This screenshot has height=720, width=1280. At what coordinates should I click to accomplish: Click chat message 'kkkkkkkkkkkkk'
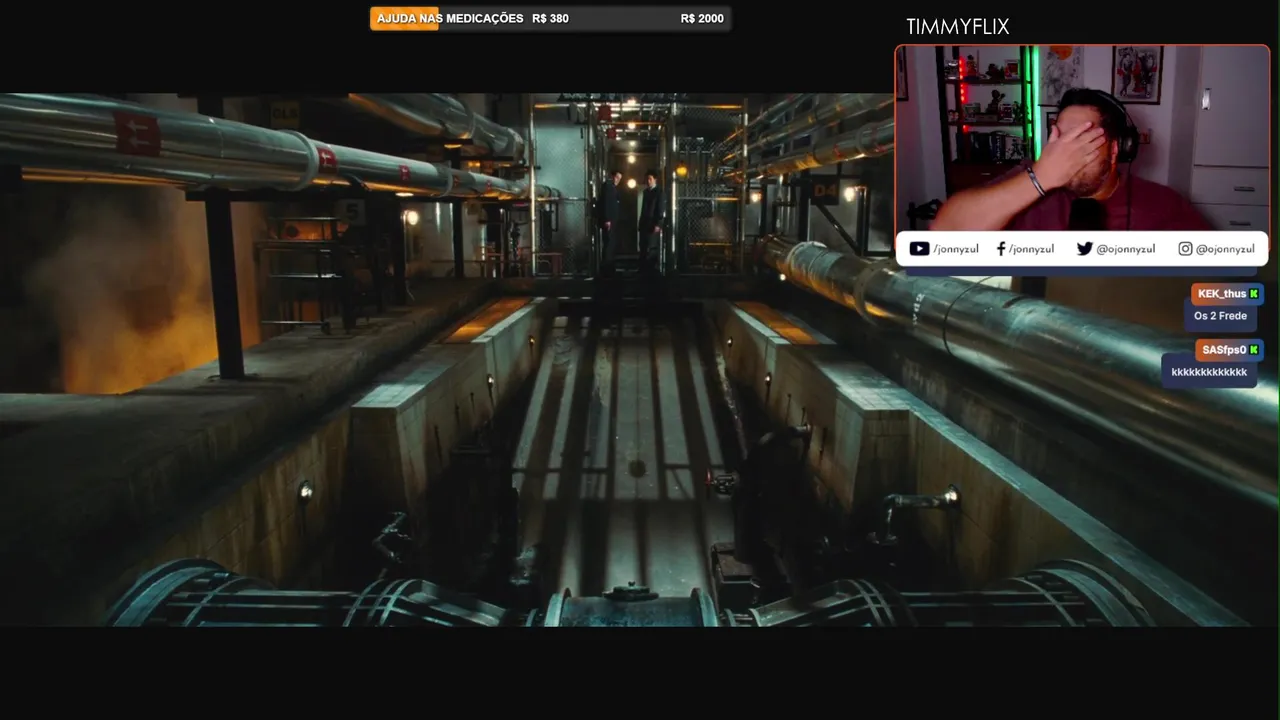[x=1209, y=372]
